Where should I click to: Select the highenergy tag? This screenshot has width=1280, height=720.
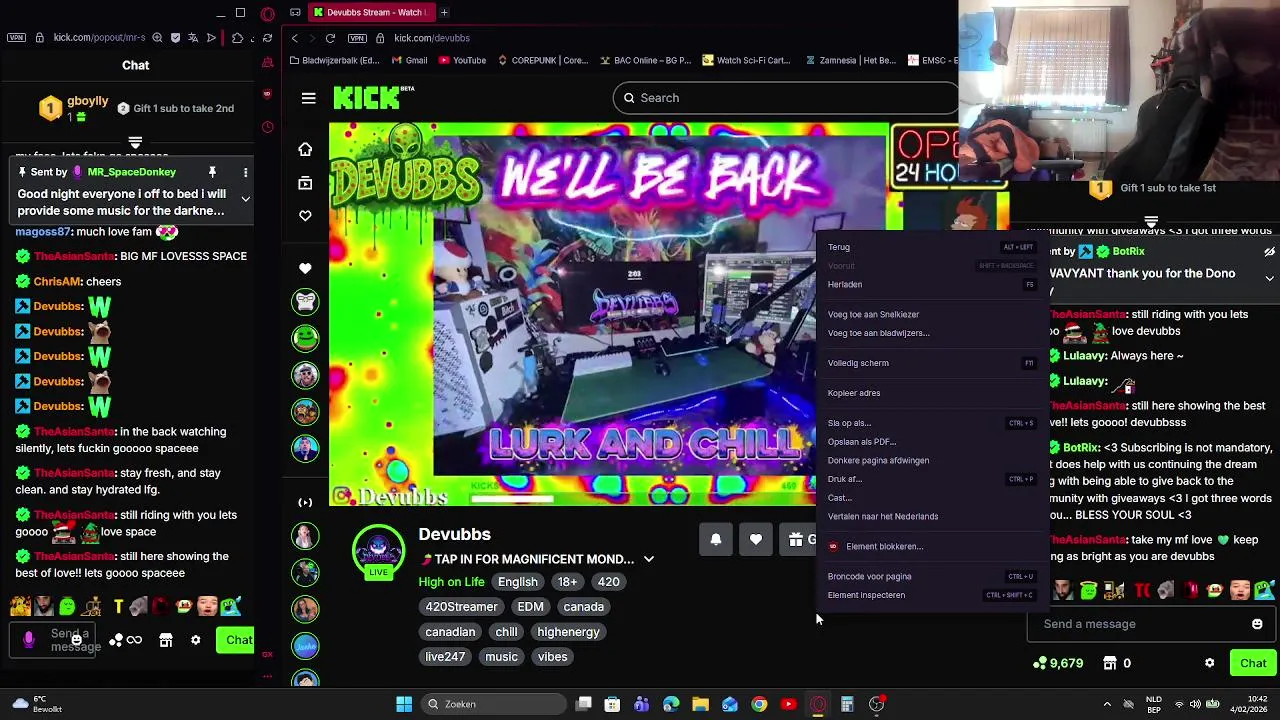[568, 632]
